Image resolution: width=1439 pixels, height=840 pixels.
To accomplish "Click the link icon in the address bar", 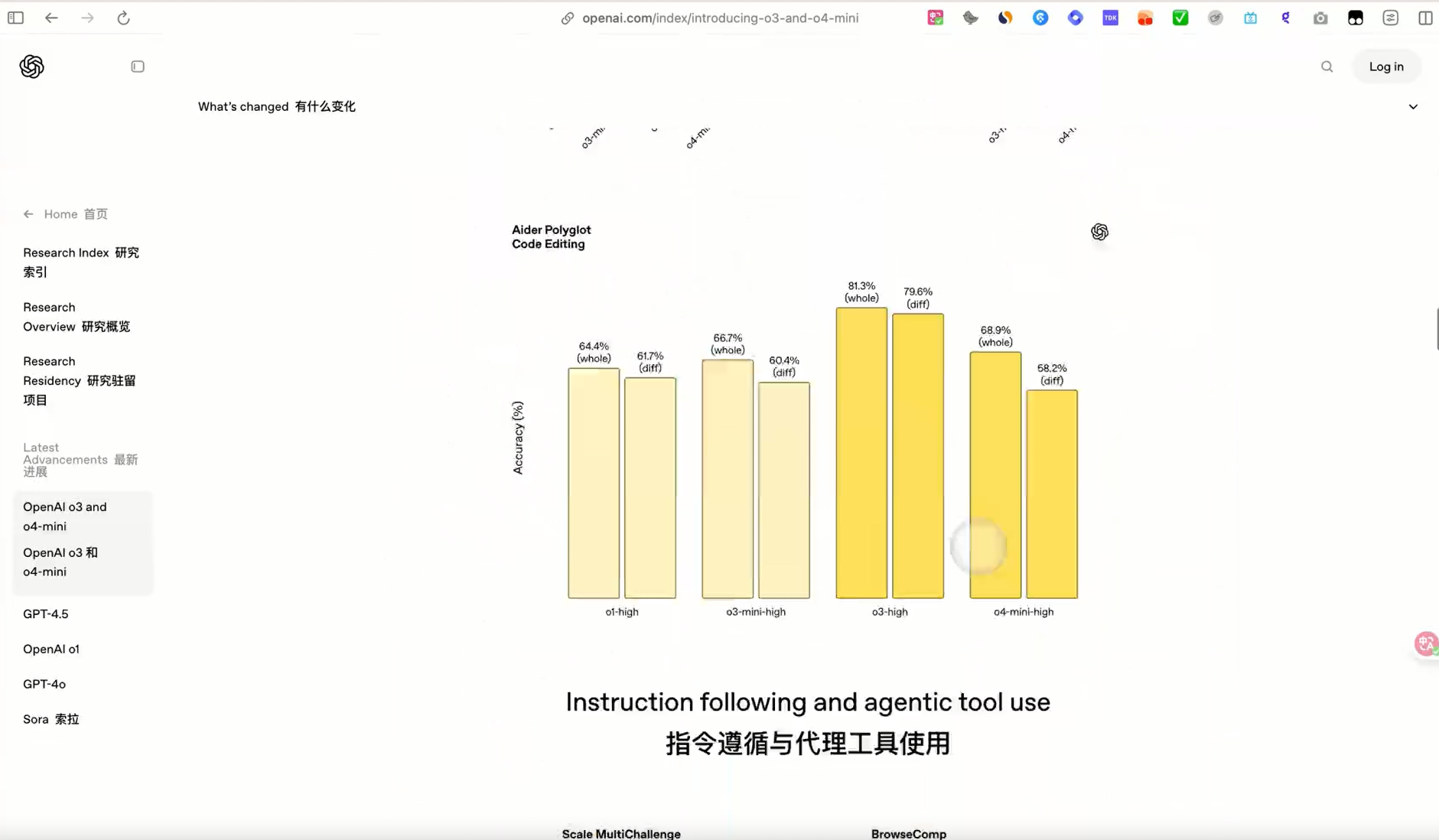I will [x=567, y=18].
